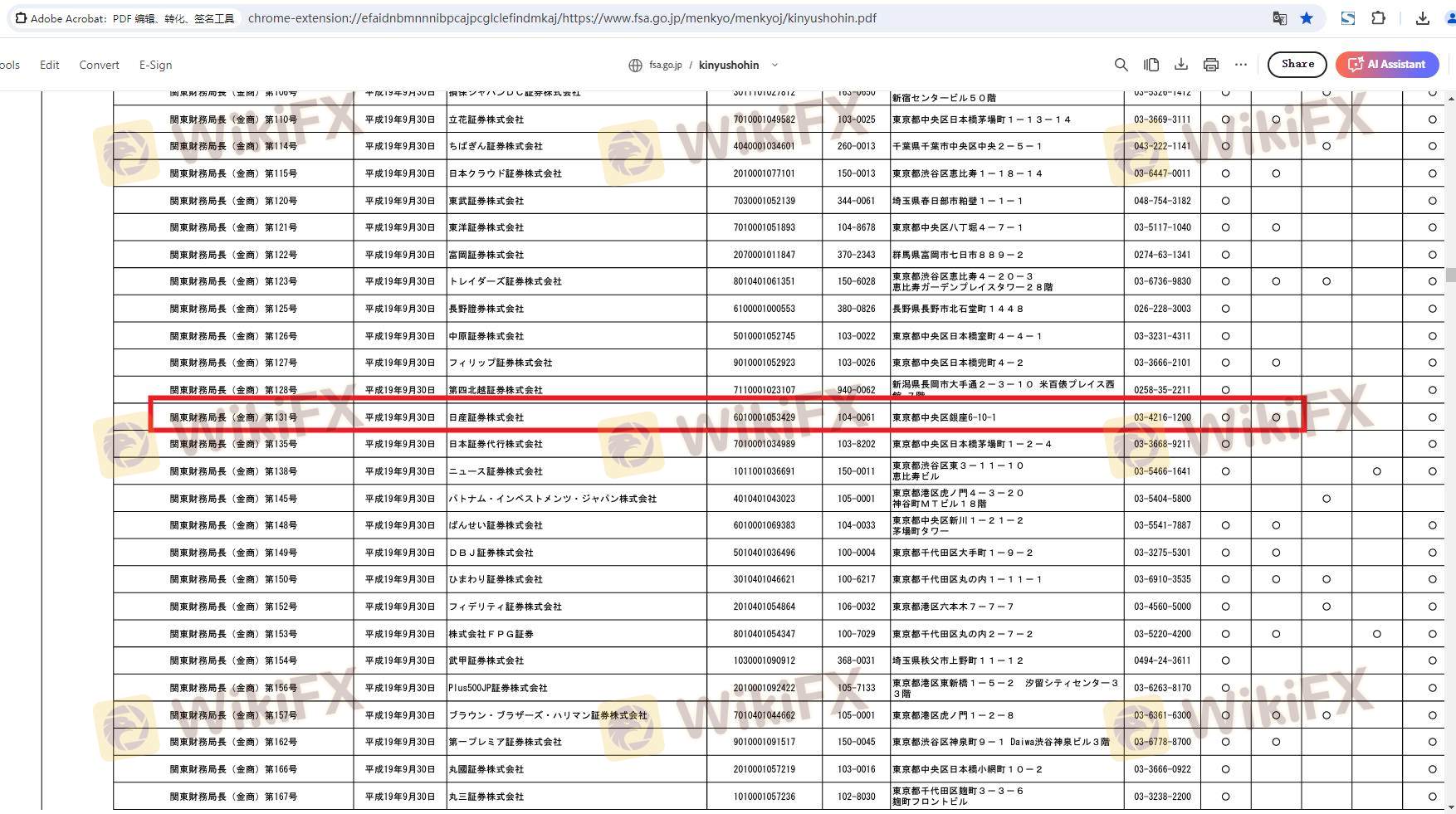
Task: Open the PDF search magnifier tool
Action: click(x=1121, y=65)
